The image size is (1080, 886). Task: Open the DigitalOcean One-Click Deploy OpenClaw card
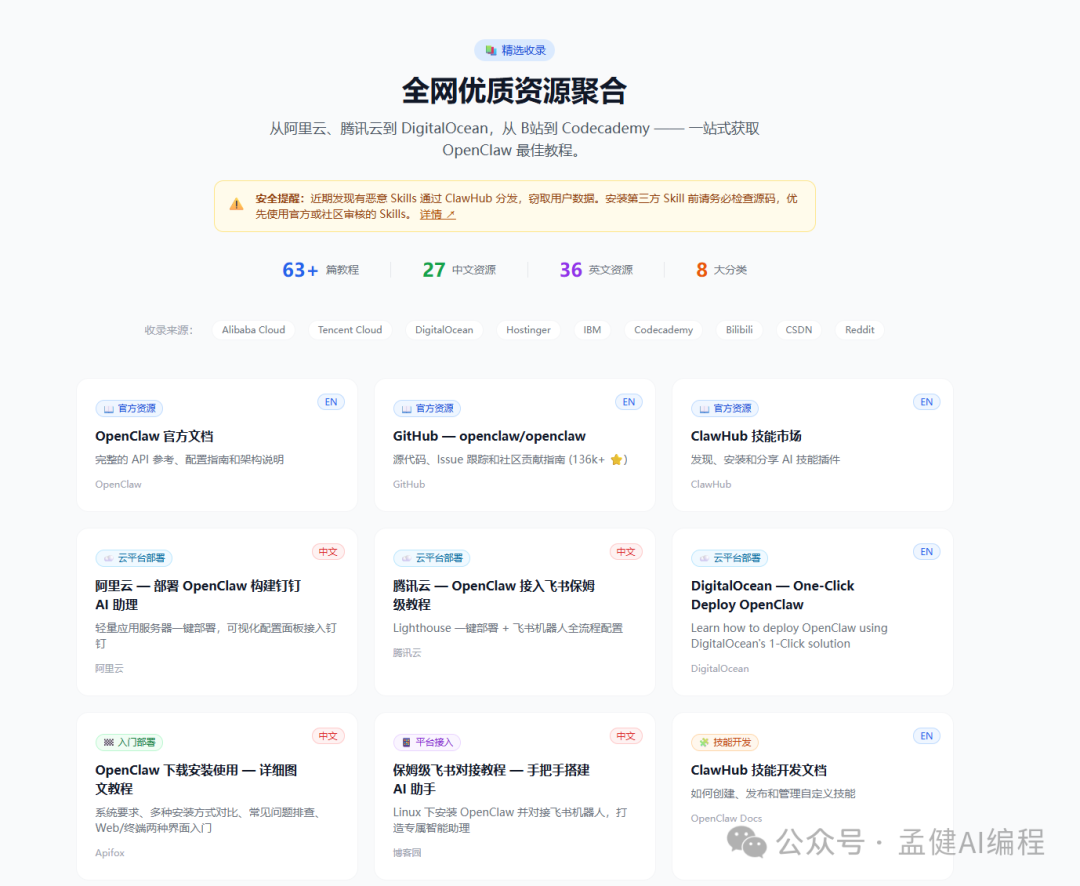(772, 595)
